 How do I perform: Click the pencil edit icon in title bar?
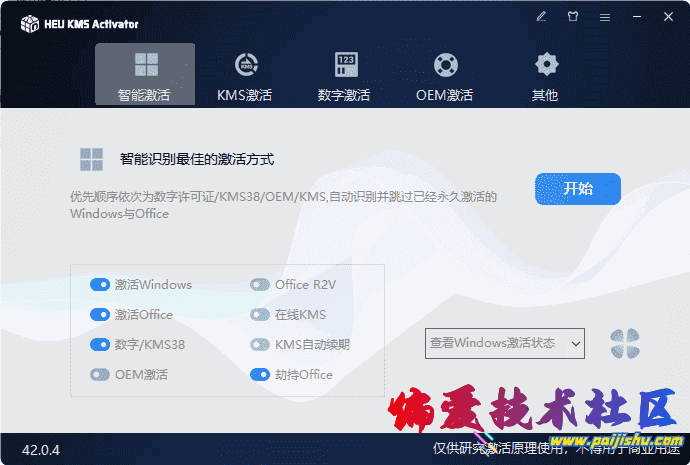click(x=541, y=17)
